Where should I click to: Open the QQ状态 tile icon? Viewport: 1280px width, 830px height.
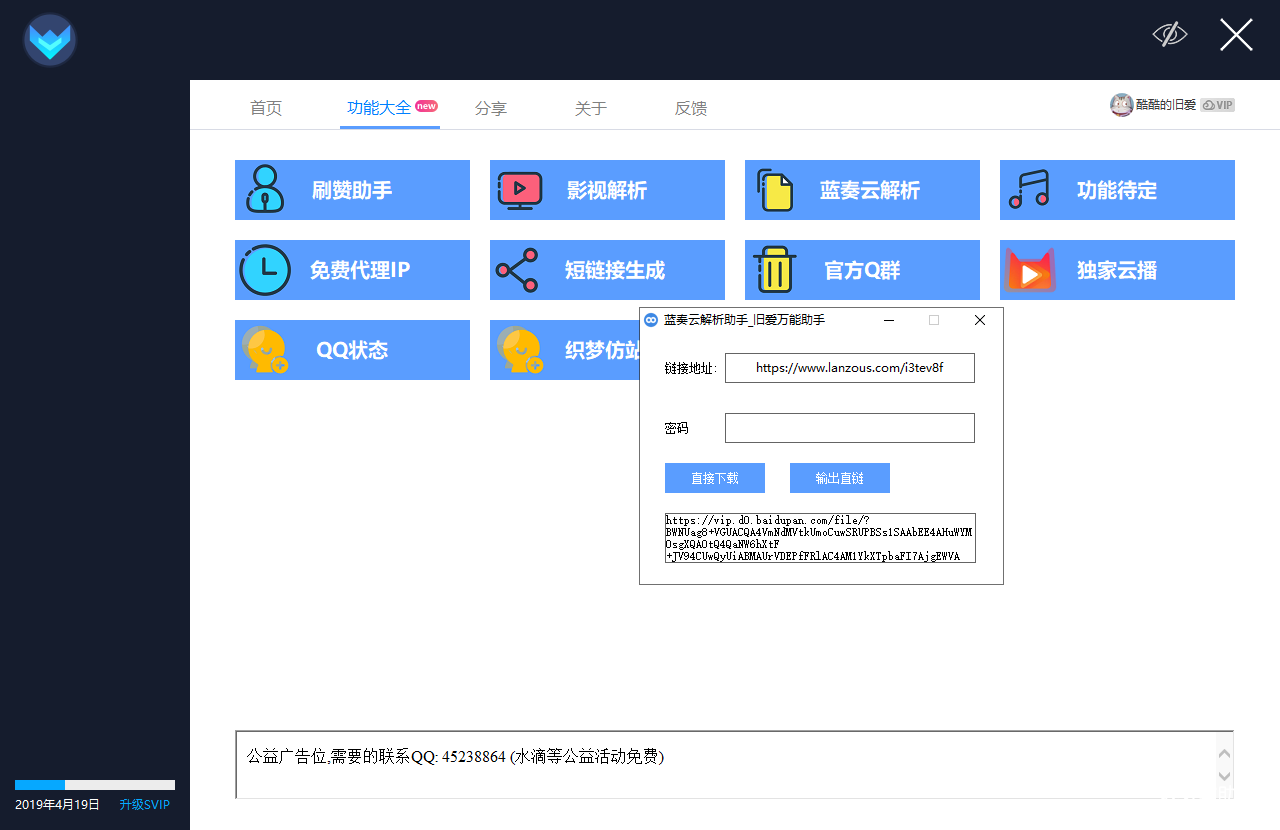click(264, 350)
